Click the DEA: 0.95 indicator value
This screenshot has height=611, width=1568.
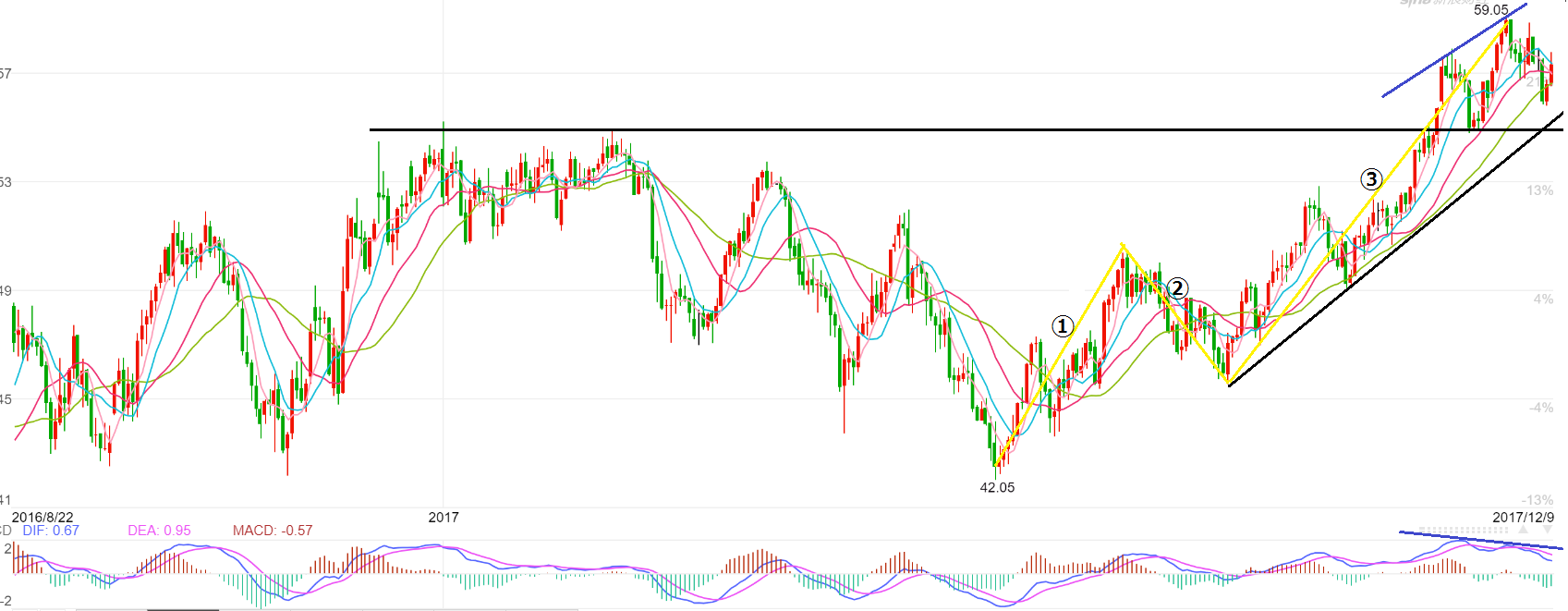coord(159,531)
